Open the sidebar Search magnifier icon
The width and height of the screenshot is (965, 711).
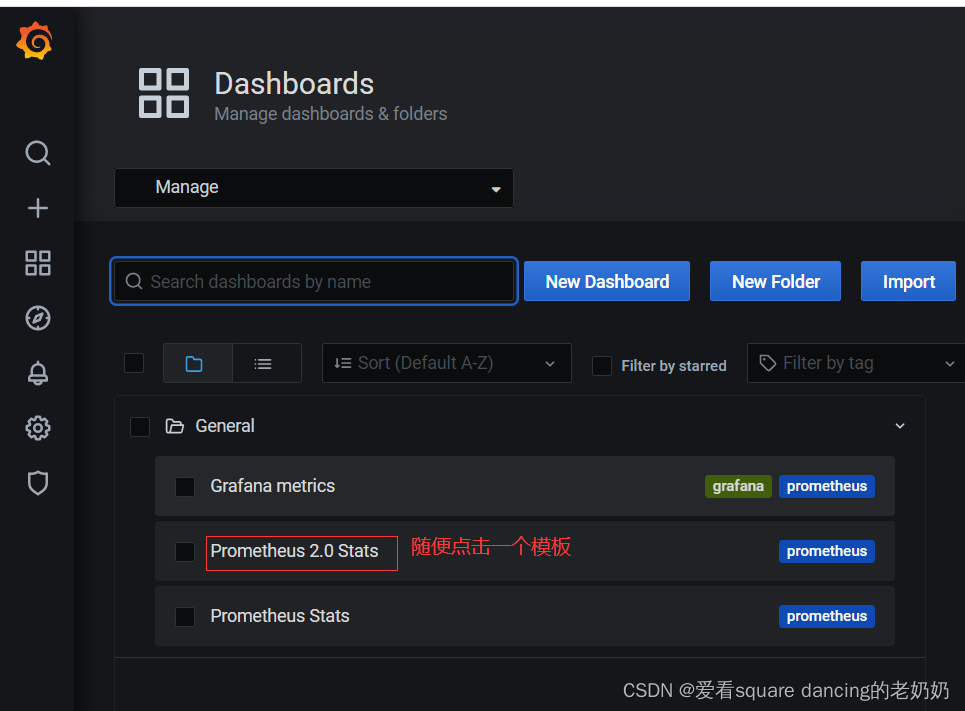[38, 153]
